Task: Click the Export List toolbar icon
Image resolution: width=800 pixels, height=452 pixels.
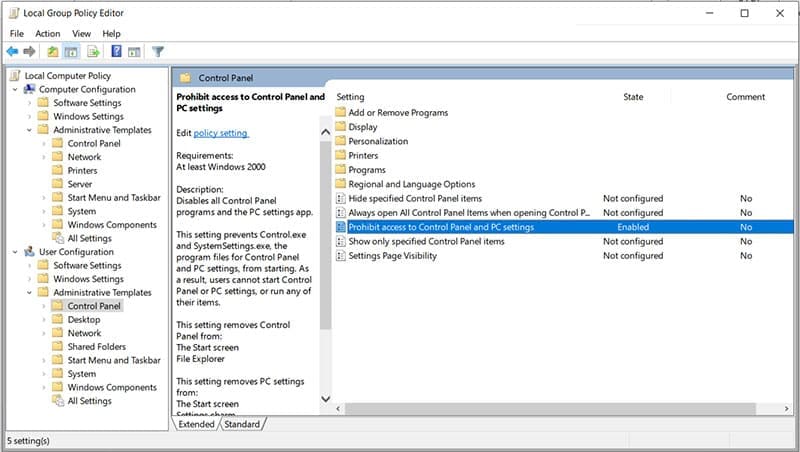Action: (x=93, y=51)
